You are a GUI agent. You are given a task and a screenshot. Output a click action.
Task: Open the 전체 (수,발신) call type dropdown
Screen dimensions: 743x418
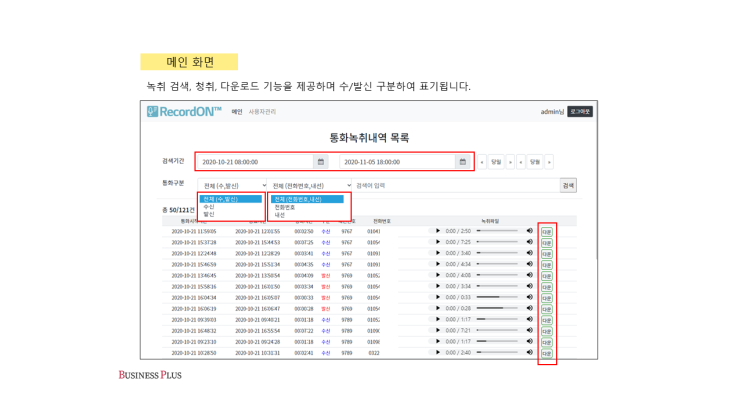point(232,185)
